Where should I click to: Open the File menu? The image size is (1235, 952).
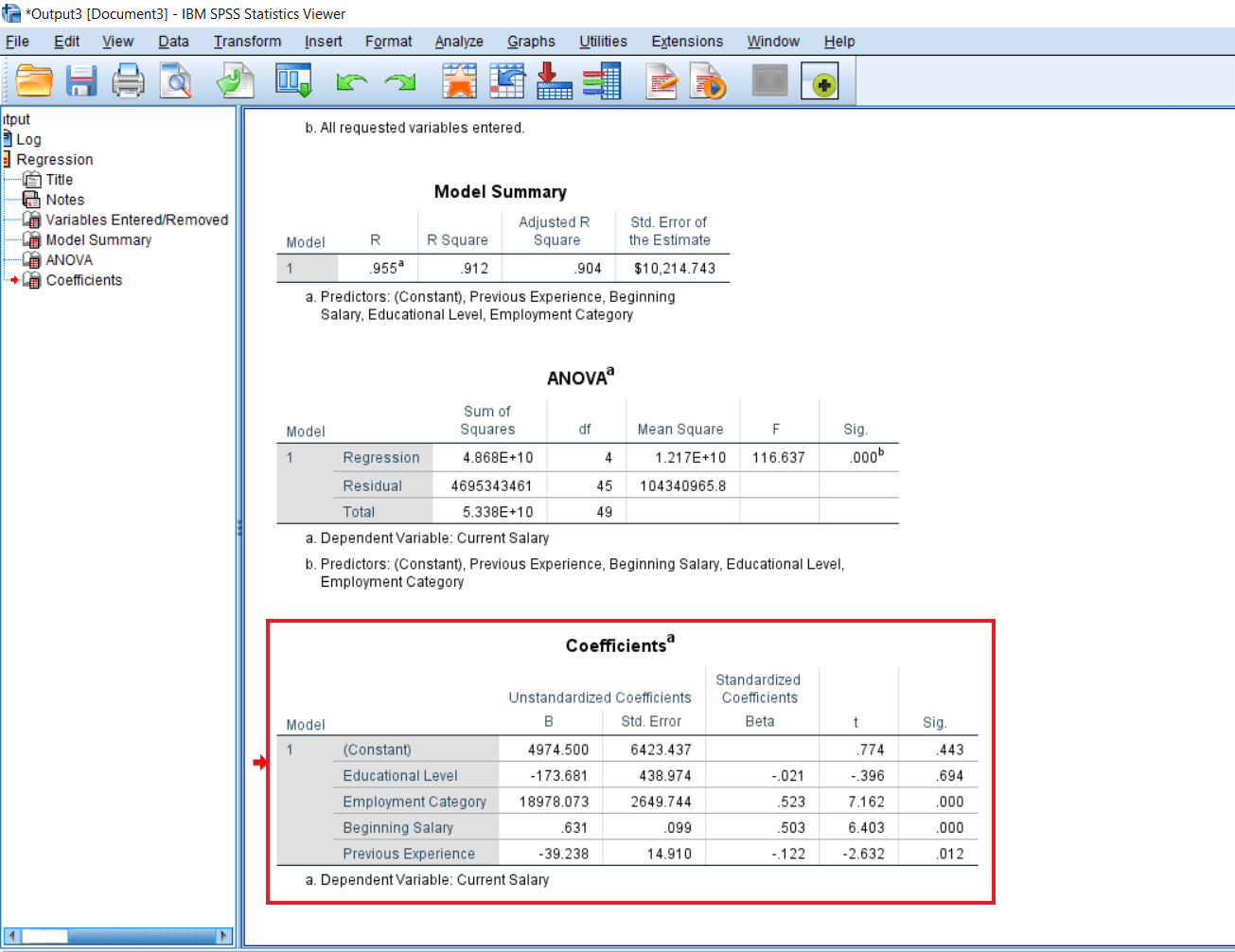(x=17, y=42)
